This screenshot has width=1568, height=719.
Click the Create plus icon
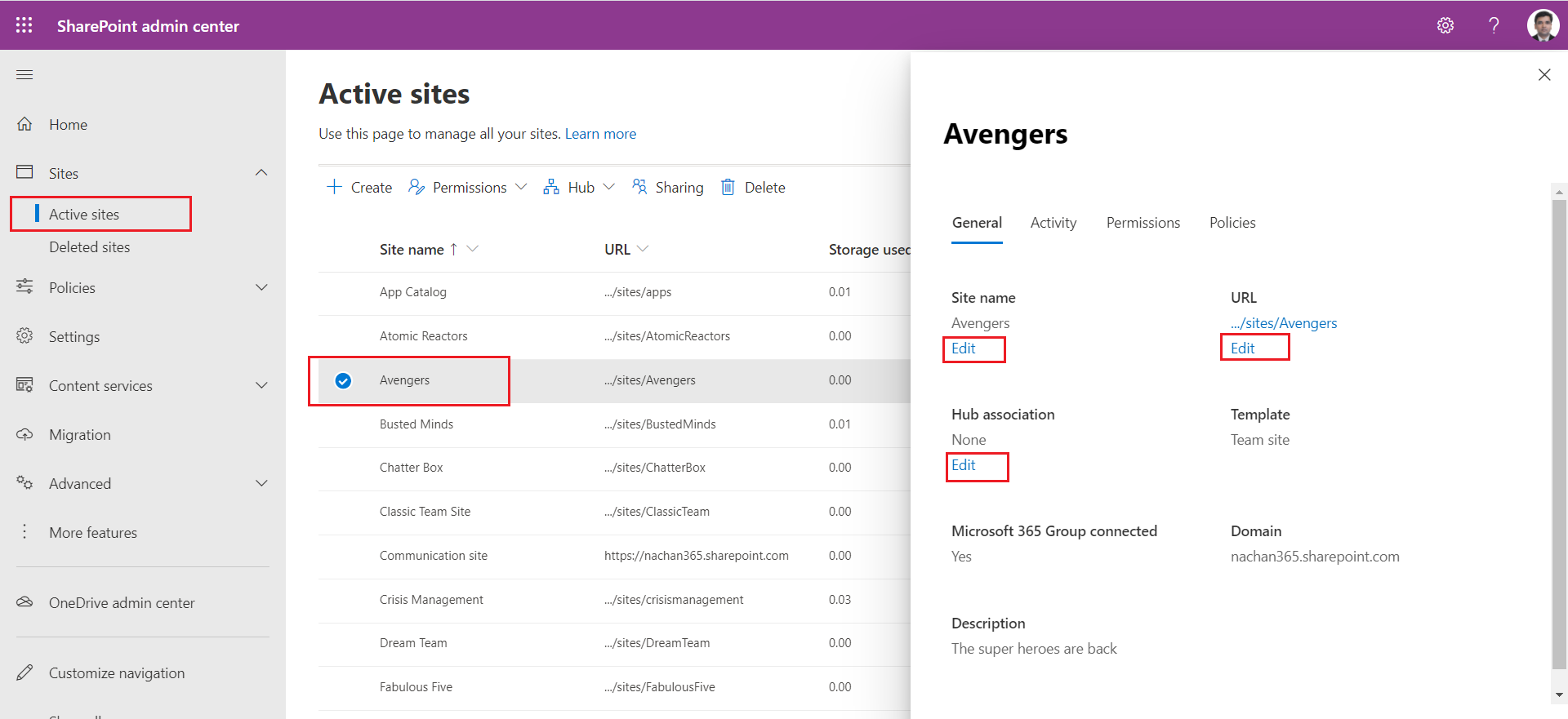[334, 188]
